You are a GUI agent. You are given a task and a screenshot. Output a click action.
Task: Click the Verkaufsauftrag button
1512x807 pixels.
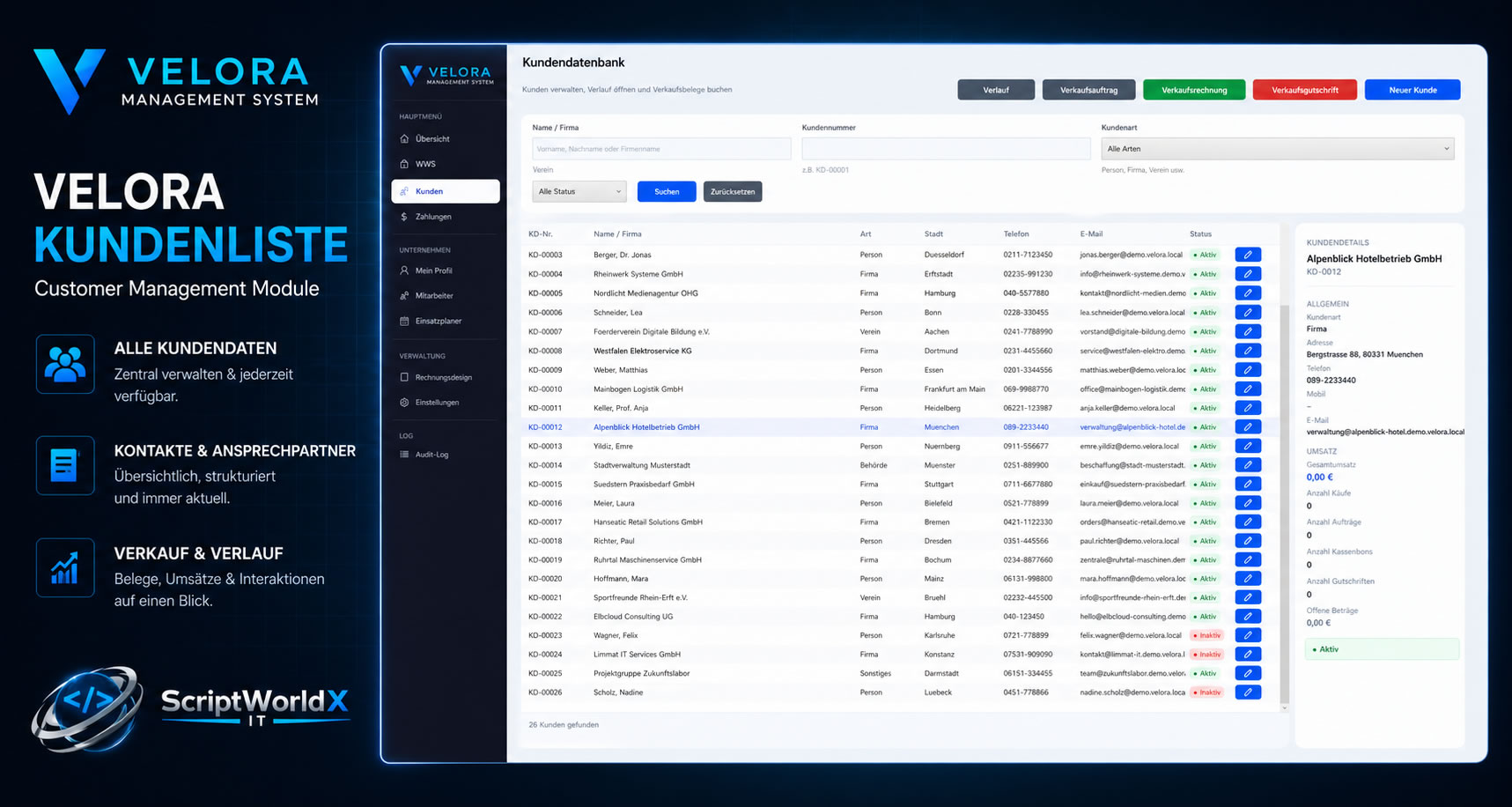click(x=1088, y=90)
